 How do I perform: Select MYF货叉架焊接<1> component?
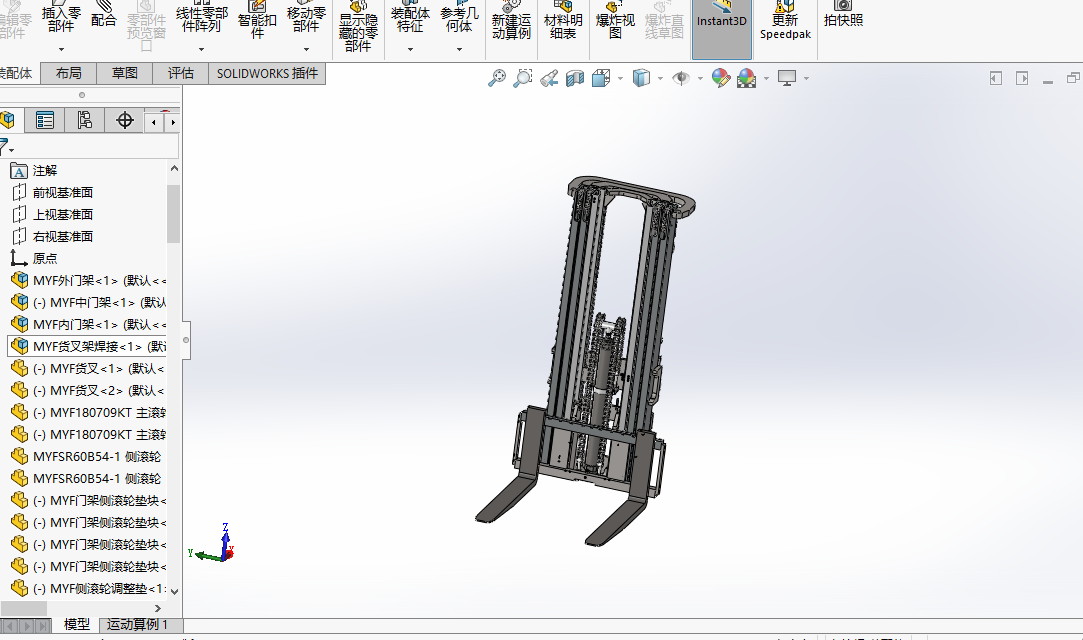pos(87,347)
